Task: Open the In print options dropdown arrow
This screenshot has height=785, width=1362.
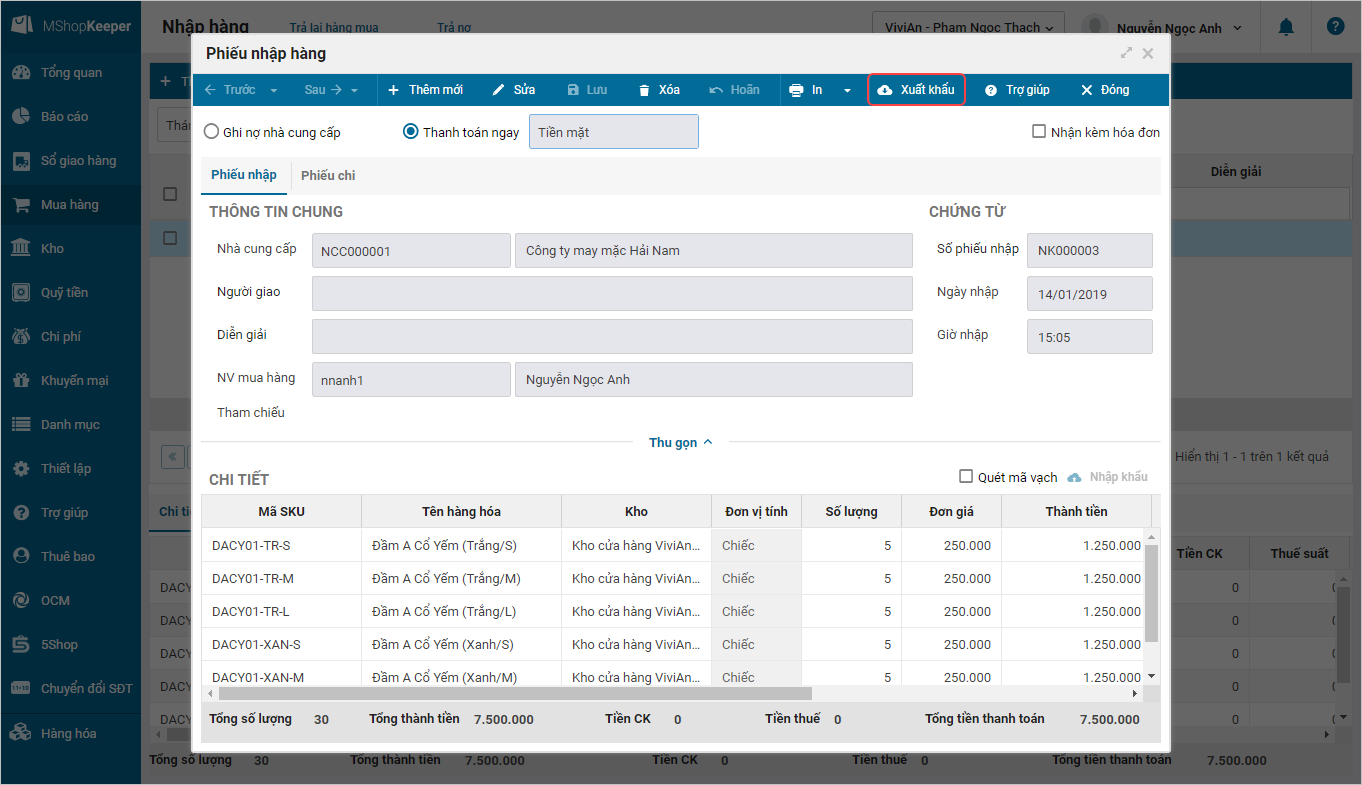Action: [847, 90]
